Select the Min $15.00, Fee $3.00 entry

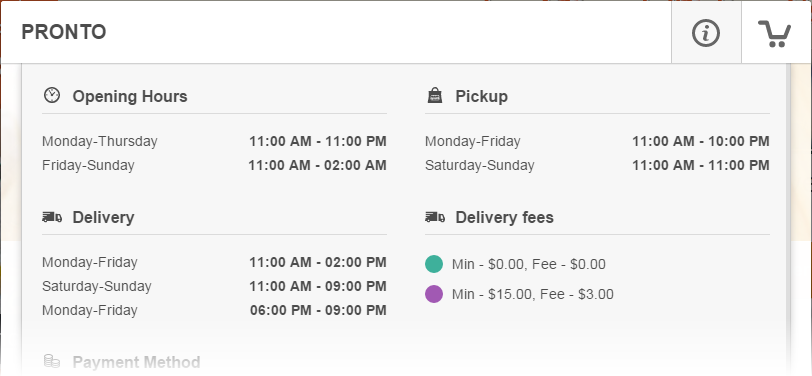(x=533, y=295)
